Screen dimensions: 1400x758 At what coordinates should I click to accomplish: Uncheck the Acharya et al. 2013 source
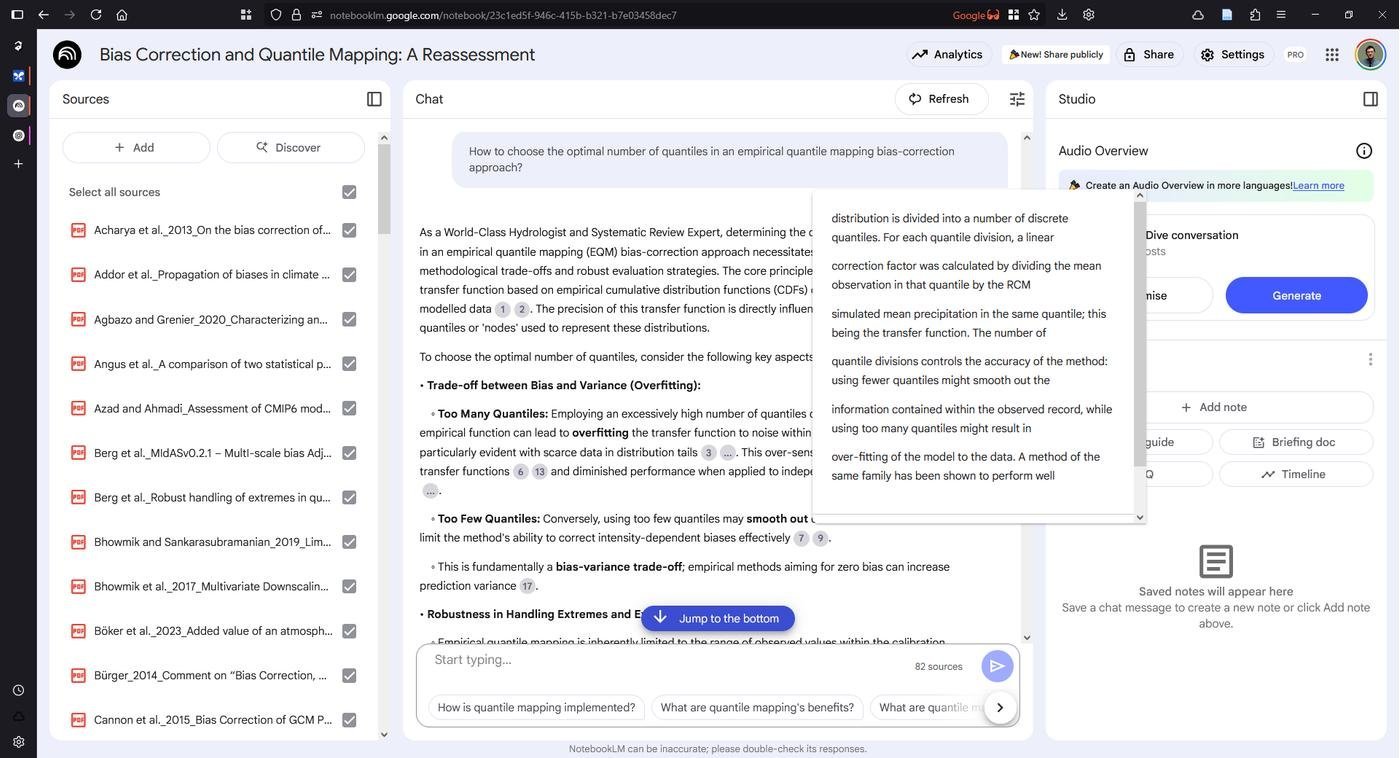pyautogui.click(x=349, y=230)
